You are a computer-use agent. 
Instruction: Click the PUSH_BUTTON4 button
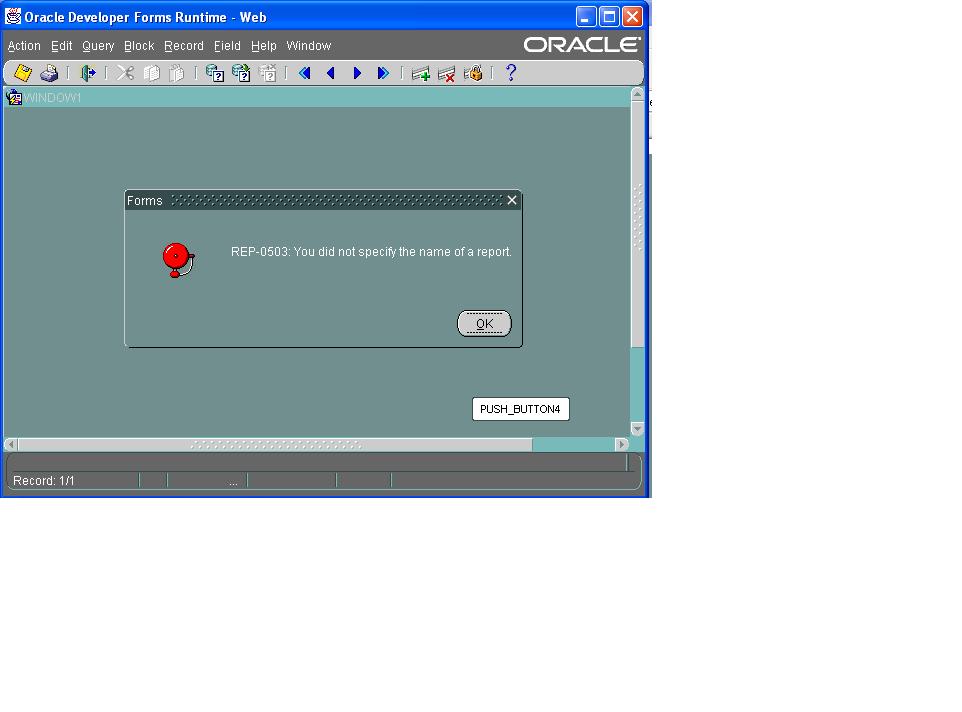(x=520, y=409)
